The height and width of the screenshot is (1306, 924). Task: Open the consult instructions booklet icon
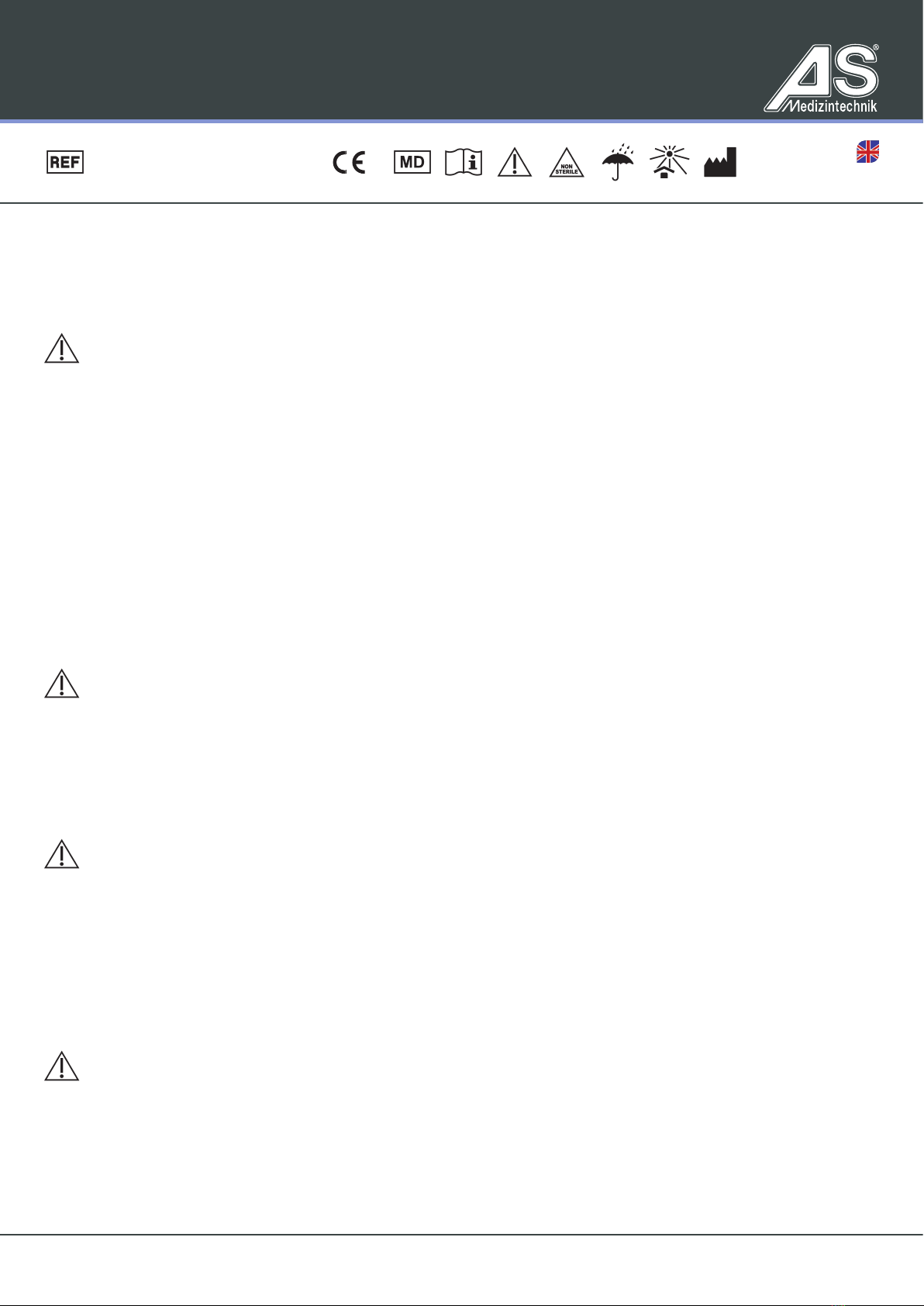click(x=464, y=163)
